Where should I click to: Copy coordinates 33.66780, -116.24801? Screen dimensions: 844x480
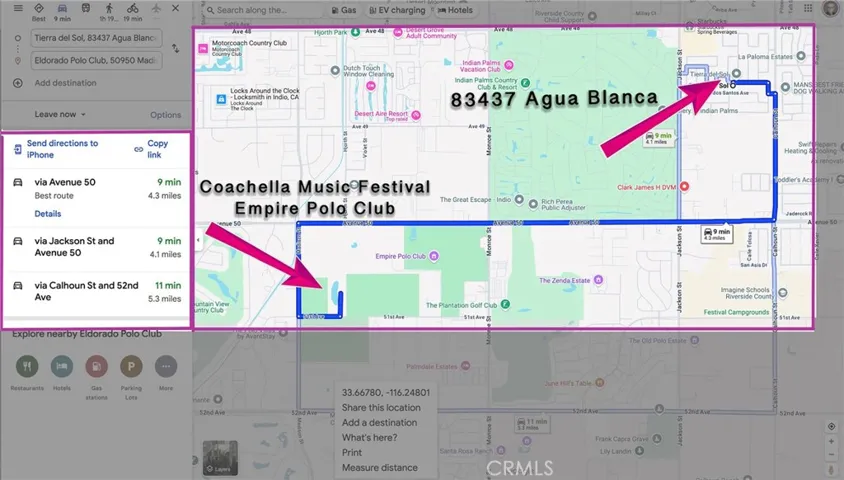point(385,392)
